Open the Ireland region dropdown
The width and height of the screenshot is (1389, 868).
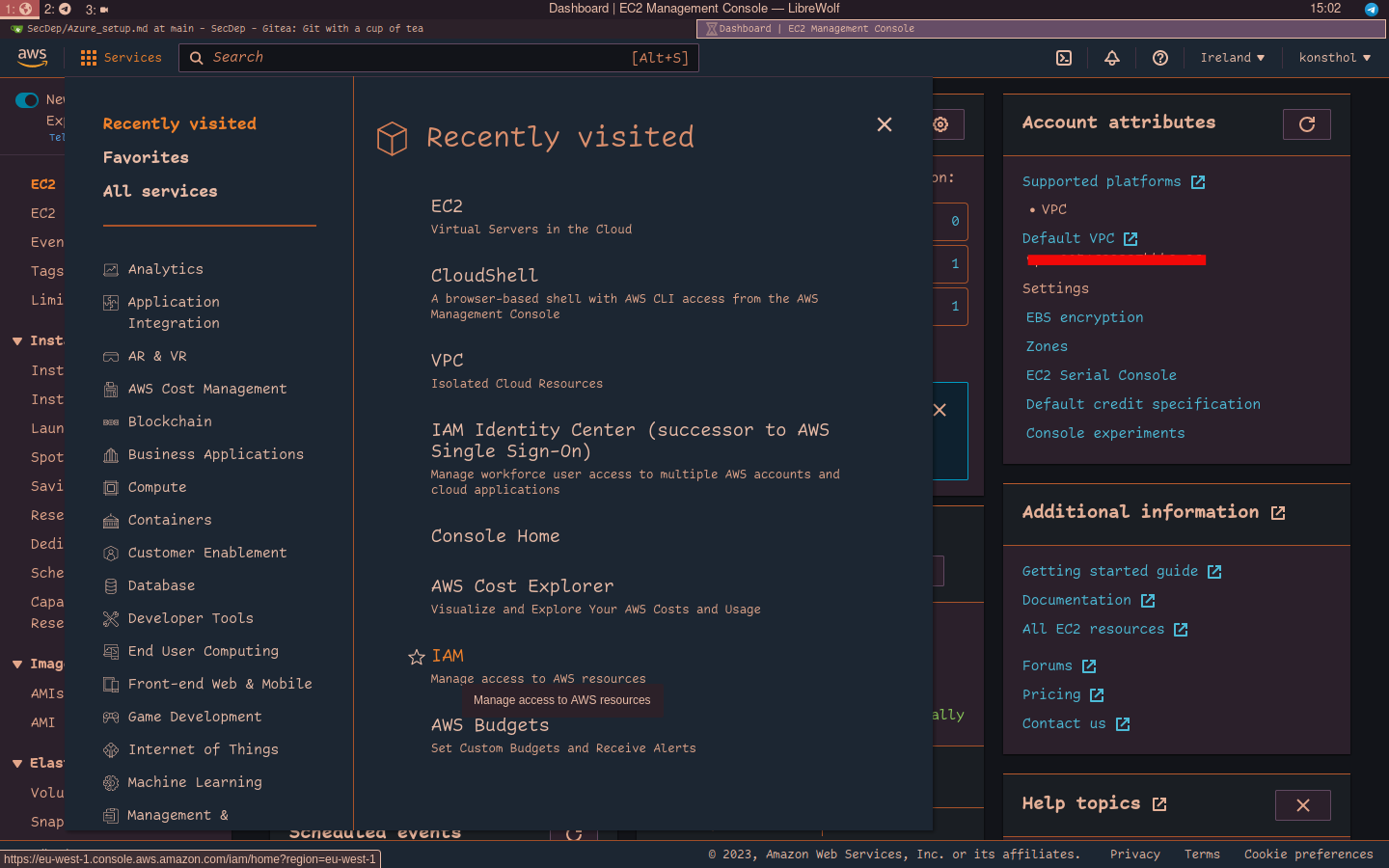pos(1232,58)
